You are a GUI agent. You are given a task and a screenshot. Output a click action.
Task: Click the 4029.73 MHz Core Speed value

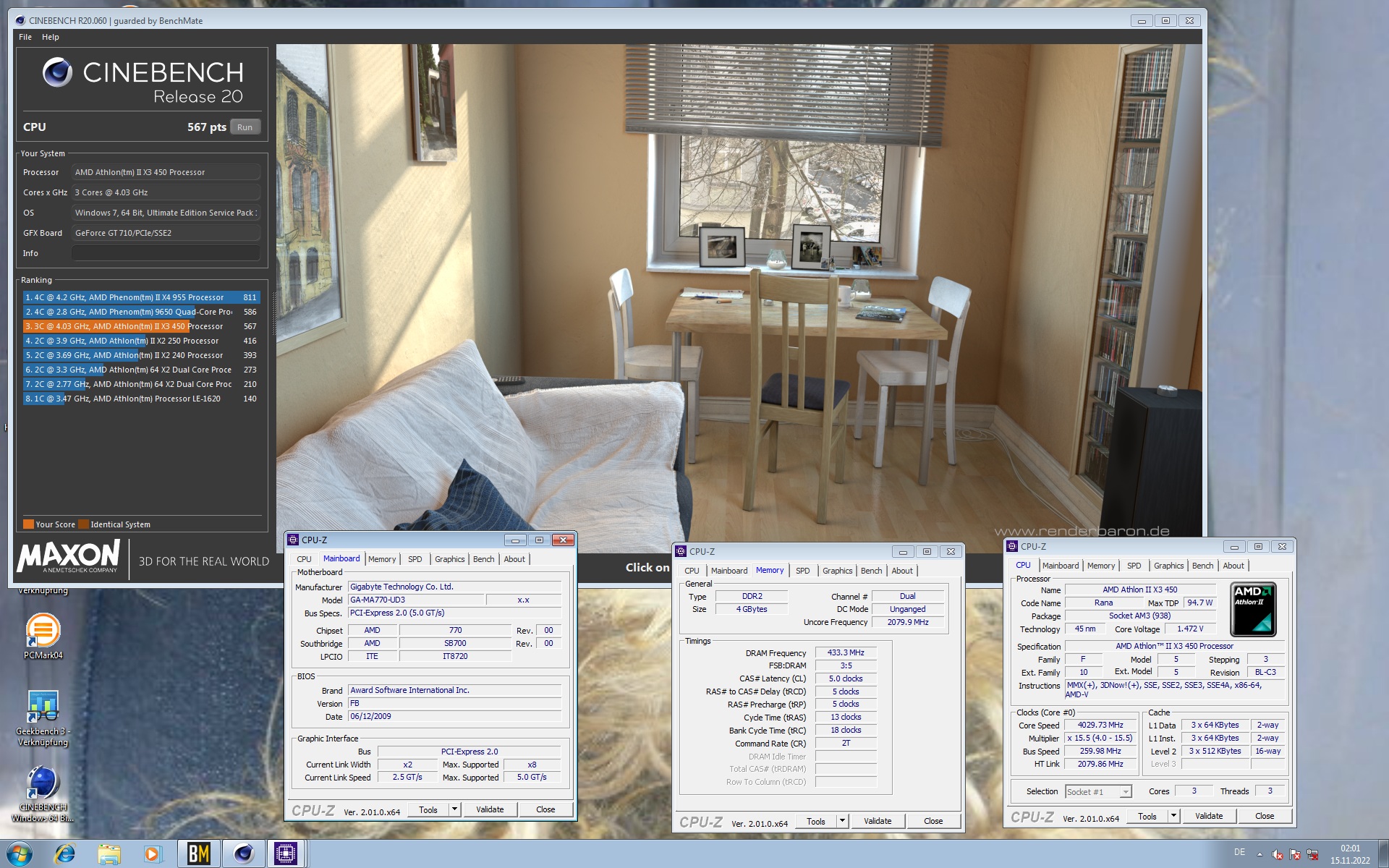(x=1100, y=725)
